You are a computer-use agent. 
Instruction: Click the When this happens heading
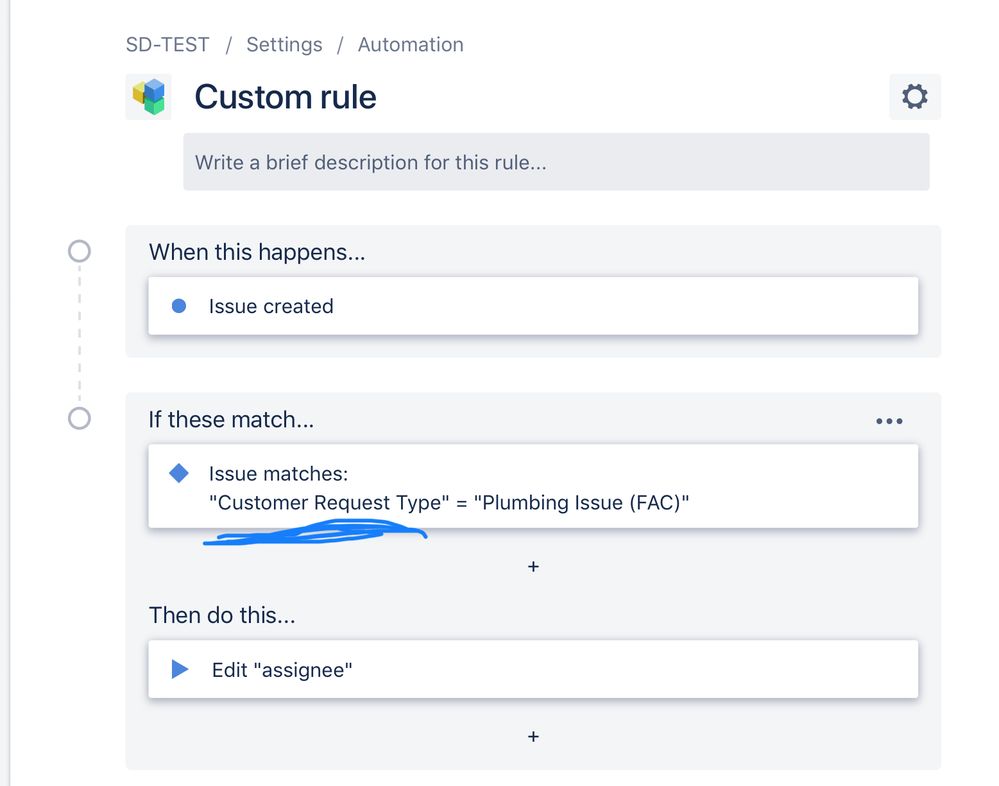click(257, 252)
